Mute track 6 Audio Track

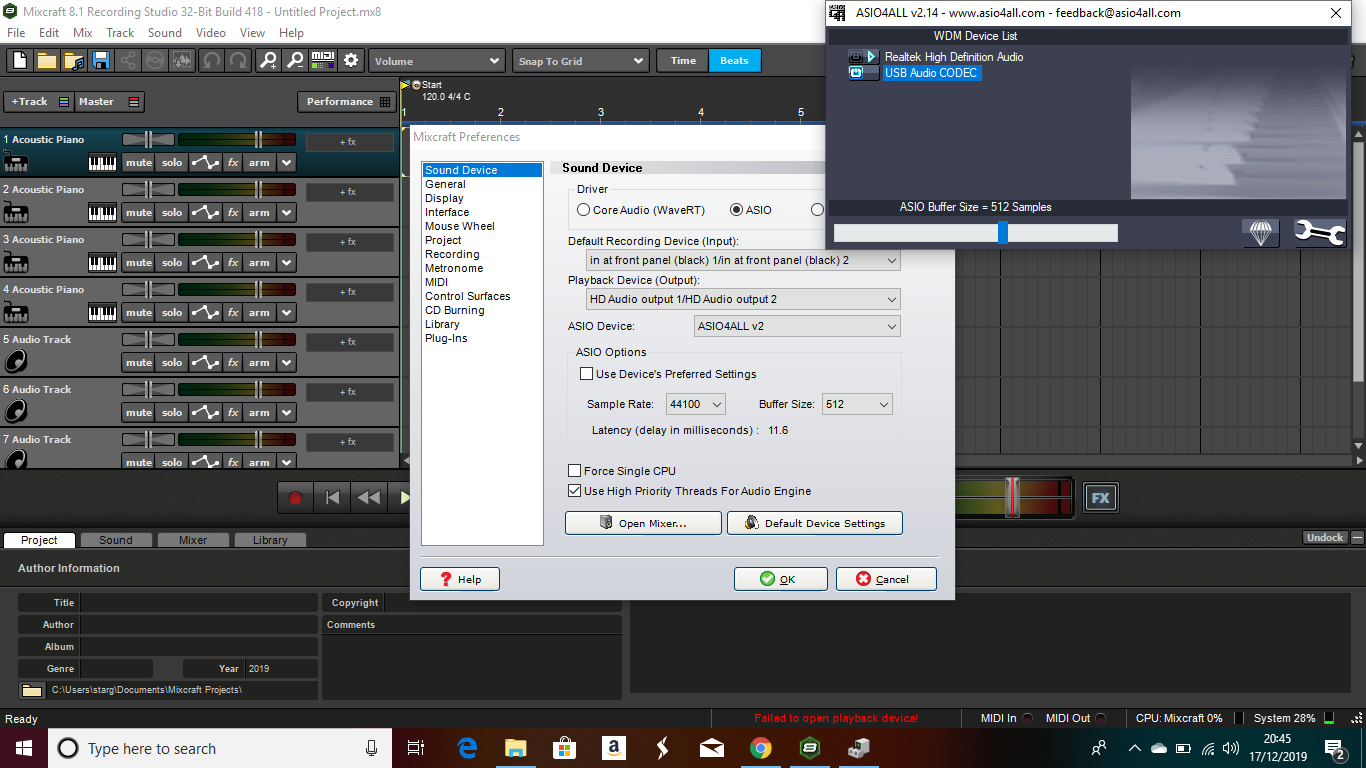139,412
